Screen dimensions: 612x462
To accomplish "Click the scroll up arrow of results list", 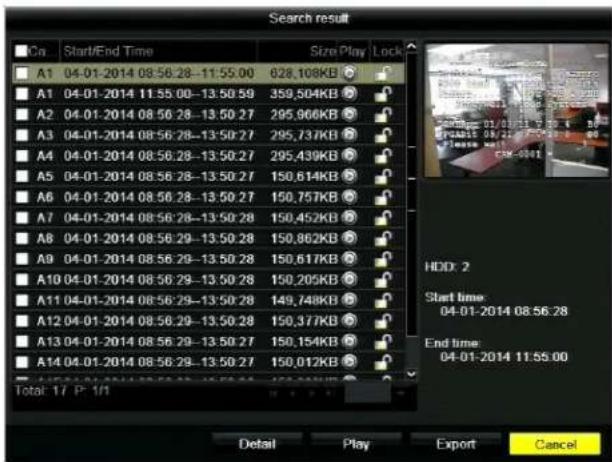I will pyautogui.click(x=411, y=46).
